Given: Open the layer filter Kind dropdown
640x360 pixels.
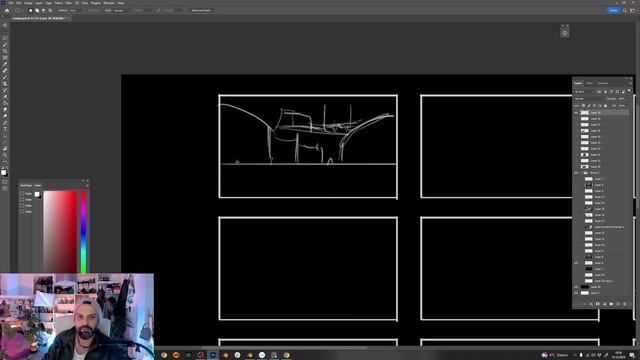Looking at the screenshot, I should 585,92.
